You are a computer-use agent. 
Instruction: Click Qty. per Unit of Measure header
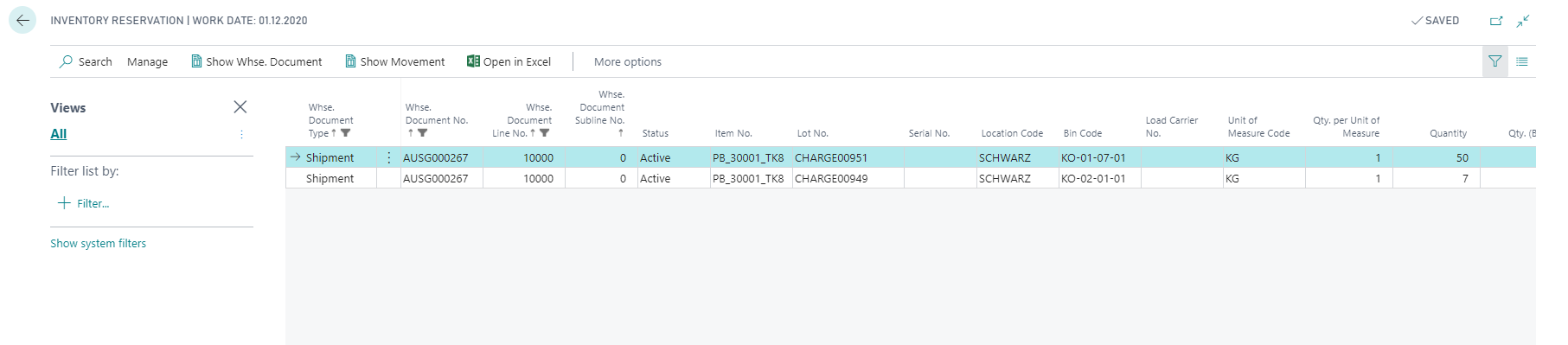point(1346,127)
